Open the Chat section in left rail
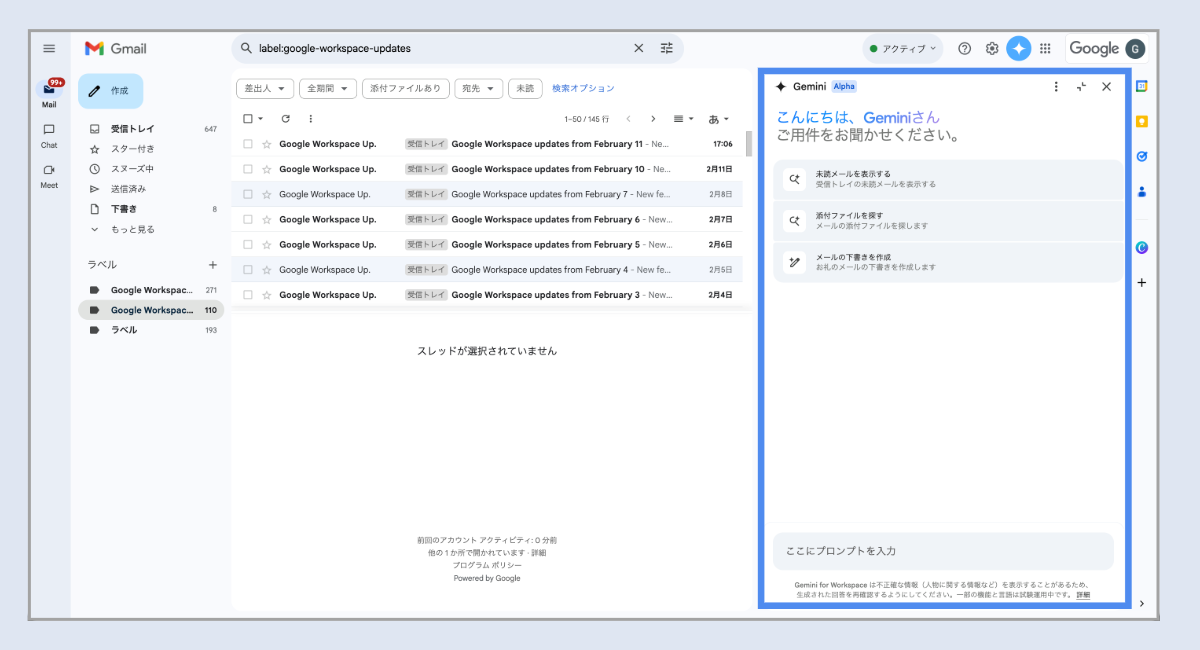1200x650 pixels. point(49,135)
